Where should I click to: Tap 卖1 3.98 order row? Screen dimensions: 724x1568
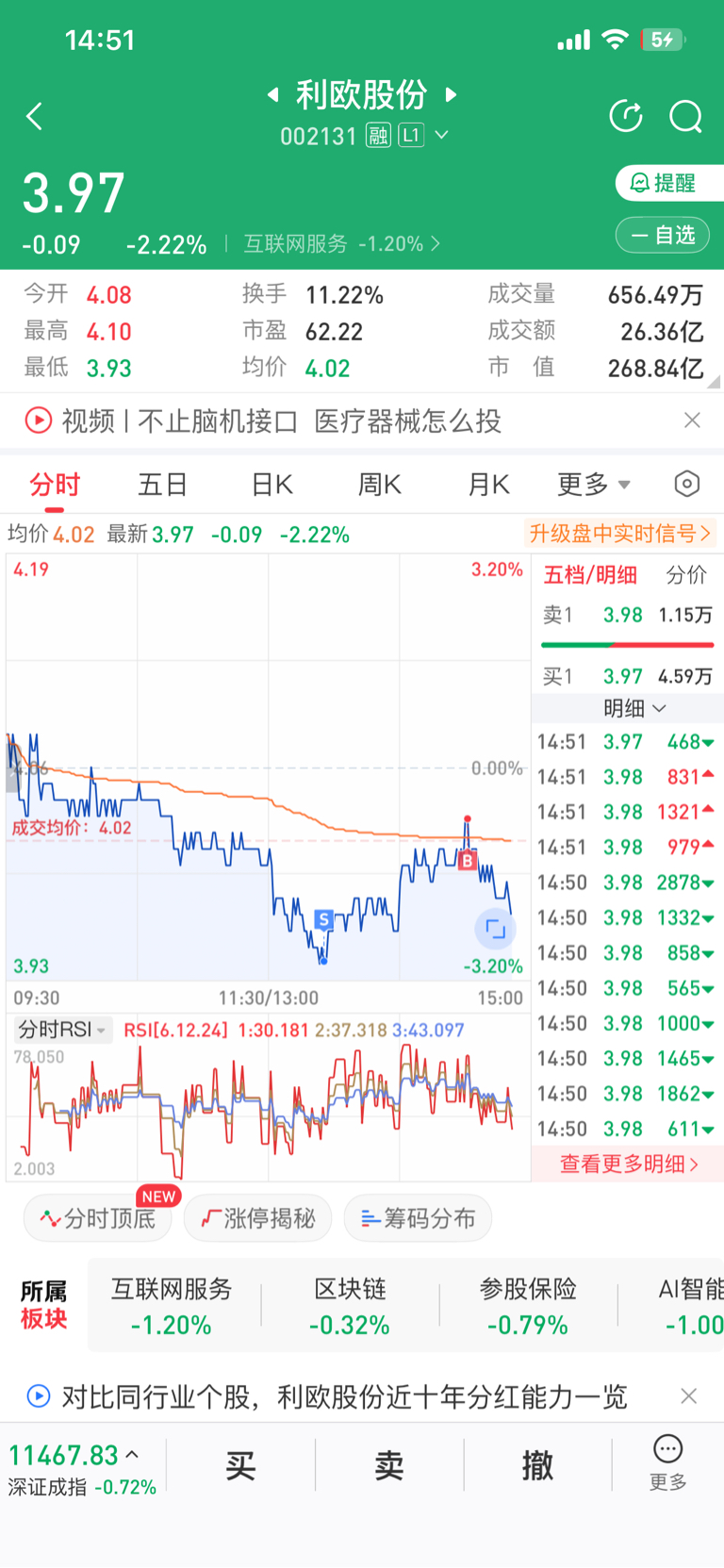click(x=627, y=615)
